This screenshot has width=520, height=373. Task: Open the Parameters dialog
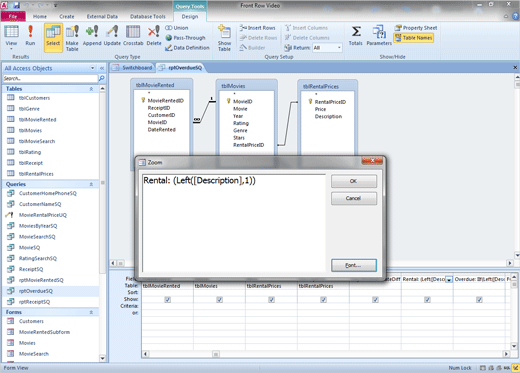[379, 36]
